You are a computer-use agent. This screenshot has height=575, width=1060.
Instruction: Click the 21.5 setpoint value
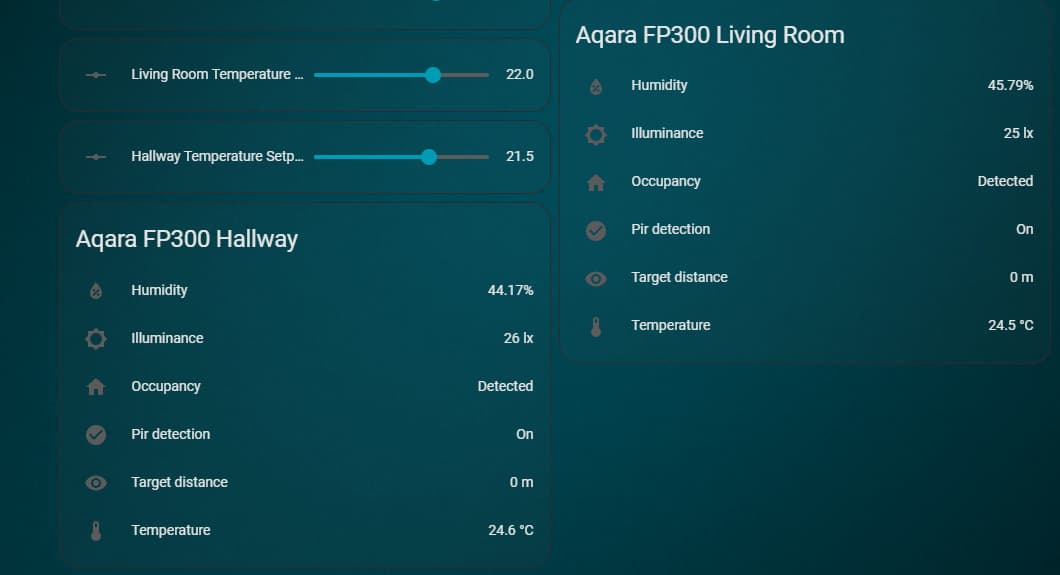coord(519,156)
